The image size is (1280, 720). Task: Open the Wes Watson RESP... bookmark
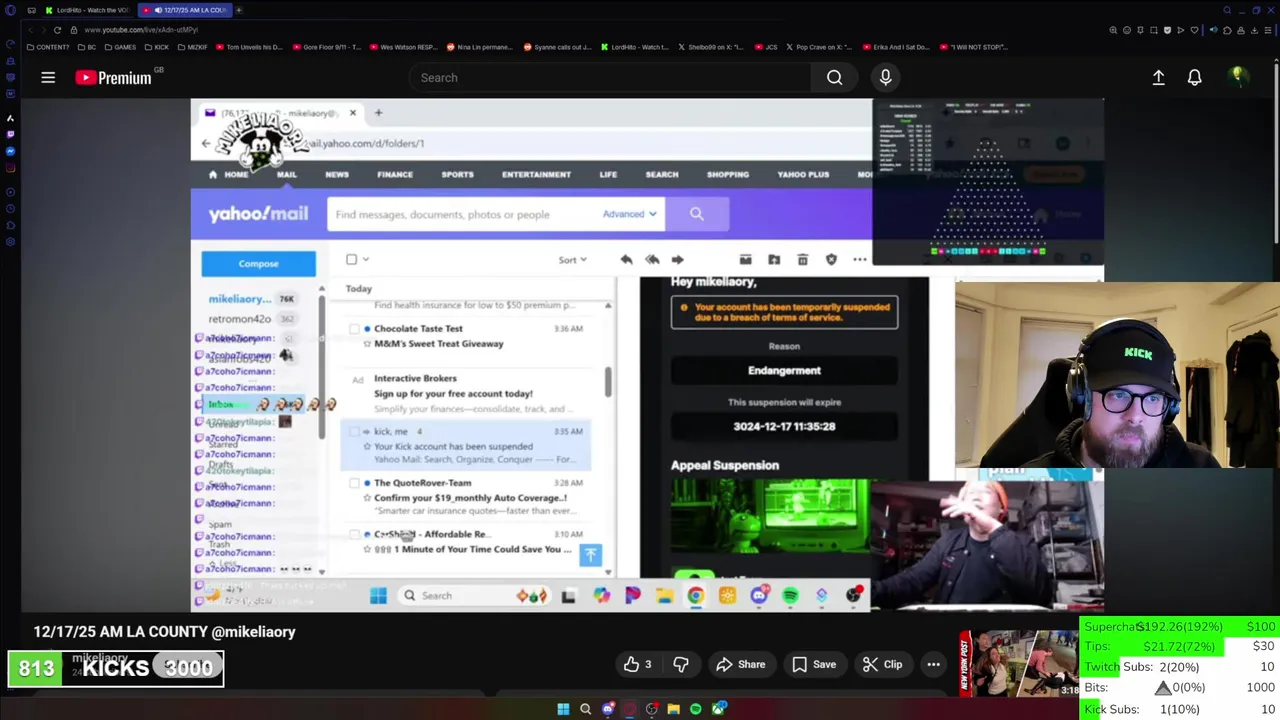[x=404, y=47]
